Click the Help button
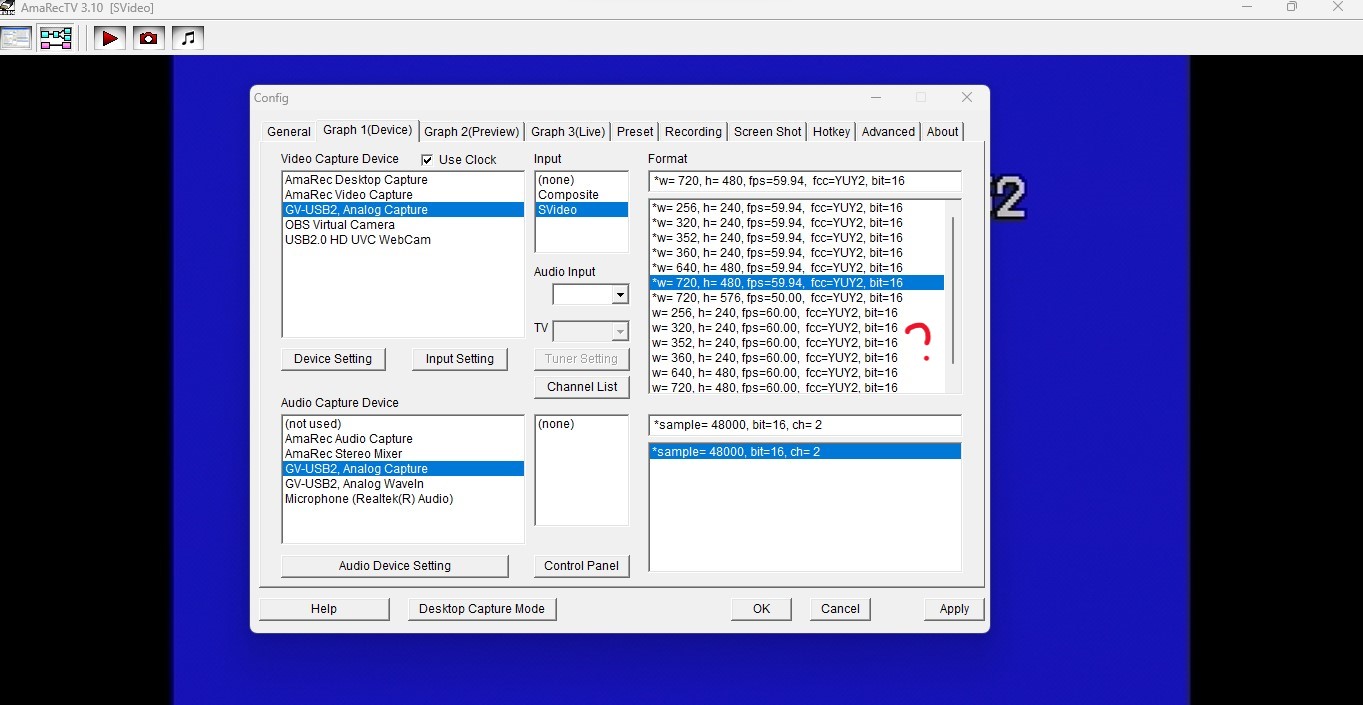The width and height of the screenshot is (1363, 705). (324, 609)
